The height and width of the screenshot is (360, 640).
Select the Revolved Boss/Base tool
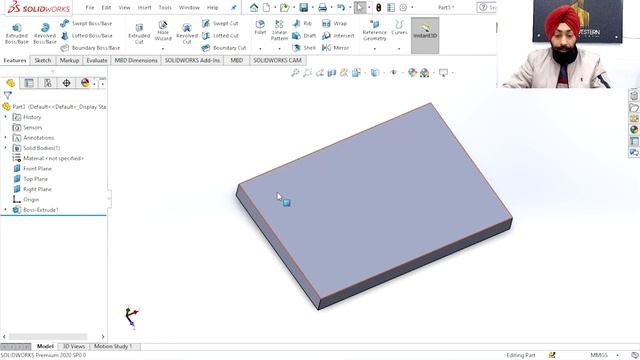click(x=45, y=33)
